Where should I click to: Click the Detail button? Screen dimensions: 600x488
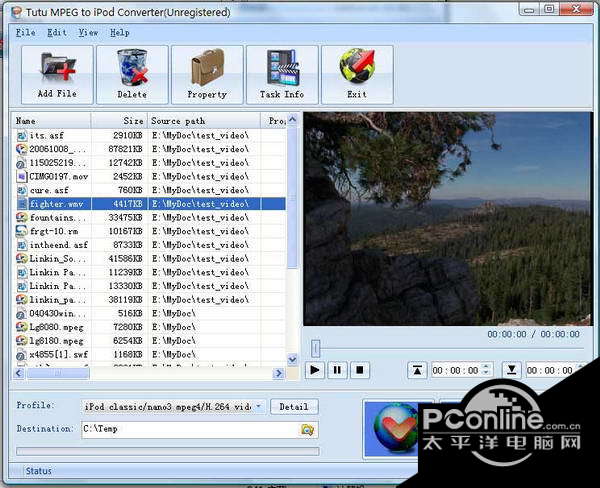(294, 406)
